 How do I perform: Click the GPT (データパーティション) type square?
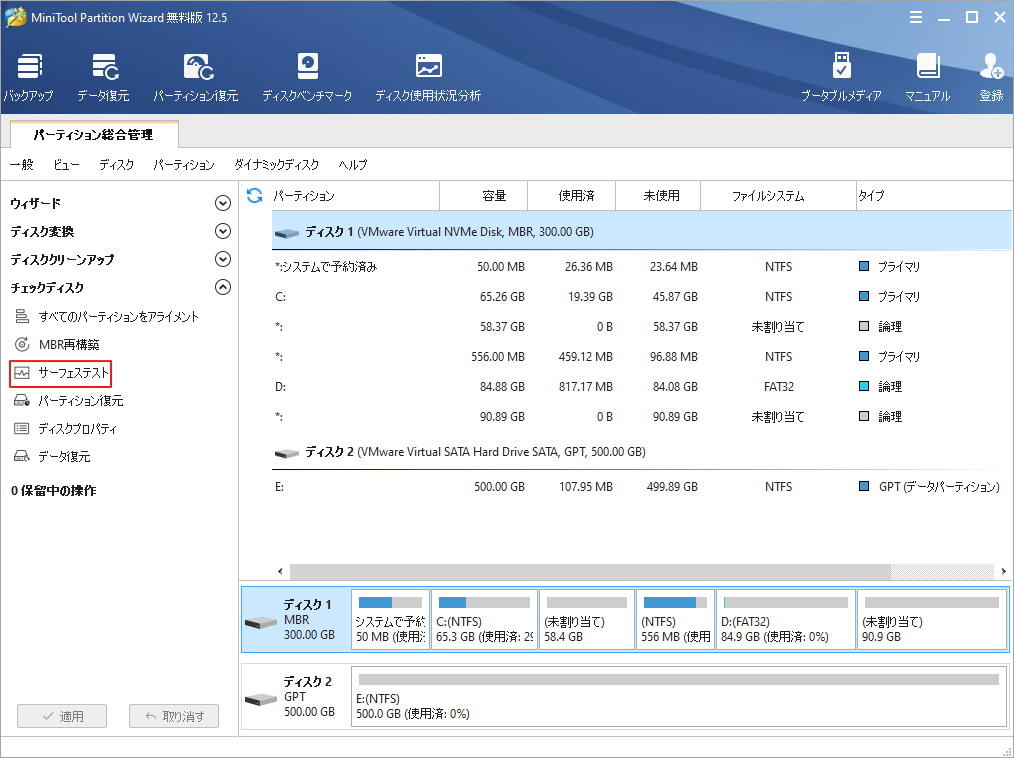(x=864, y=486)
